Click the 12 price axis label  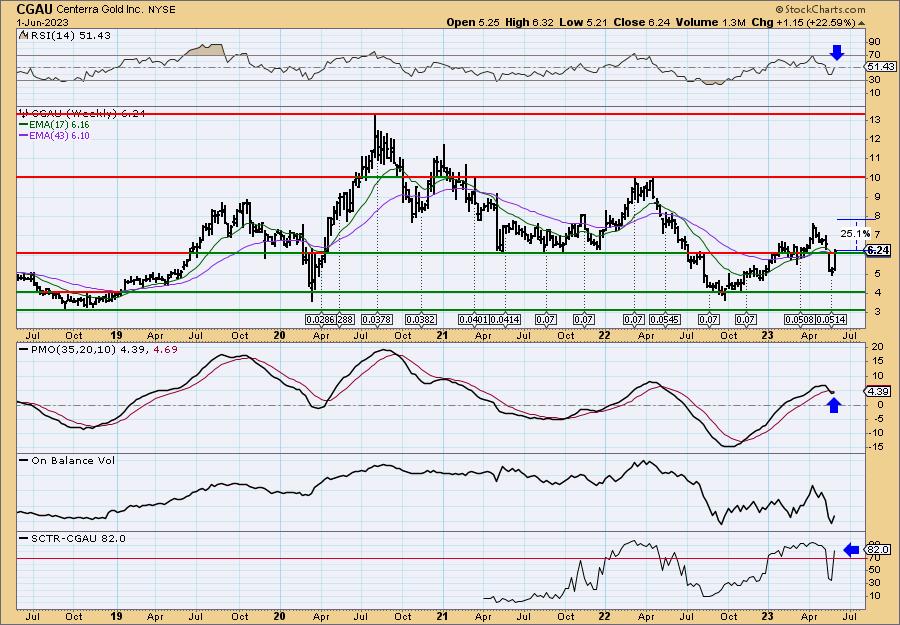[874, 139]
